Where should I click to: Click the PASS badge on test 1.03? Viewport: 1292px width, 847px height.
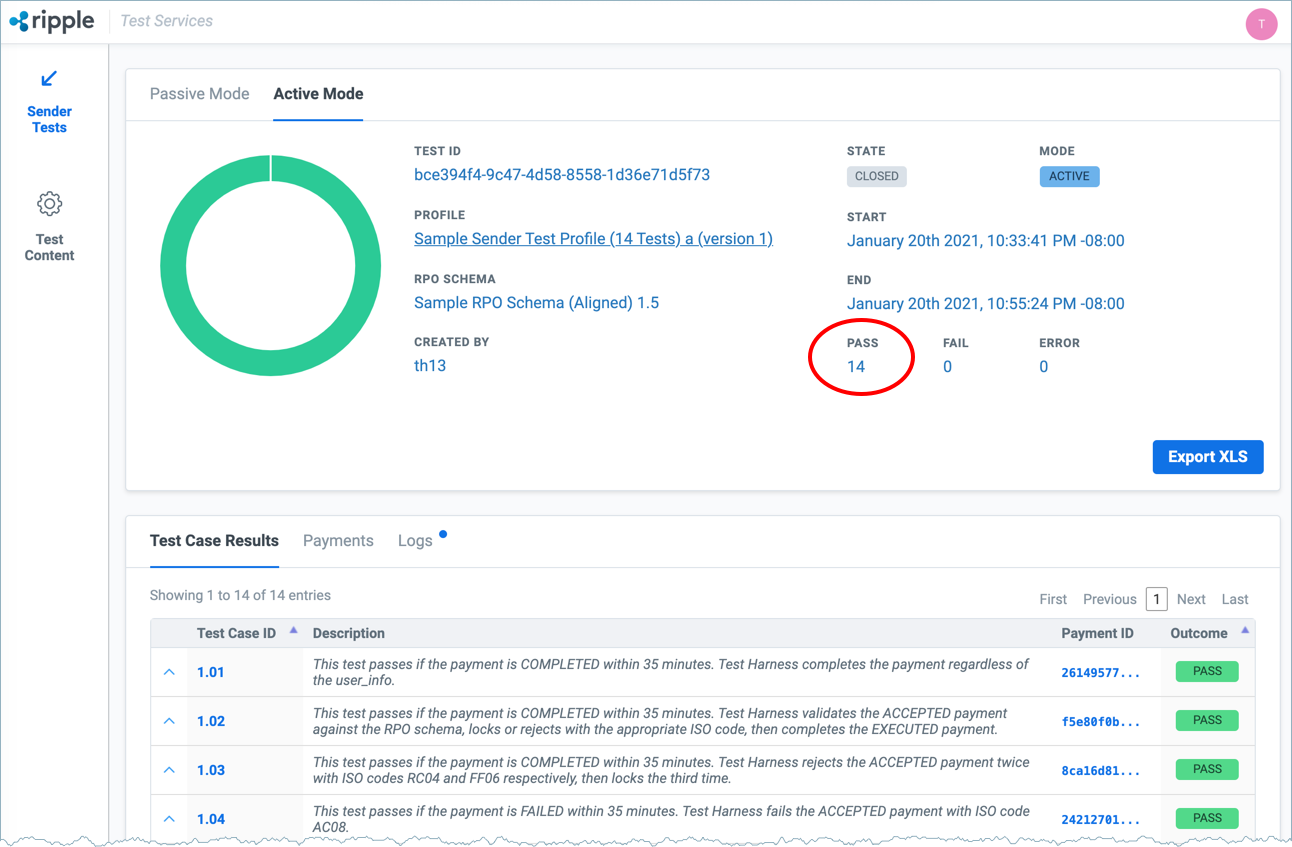pos(1206,769)
